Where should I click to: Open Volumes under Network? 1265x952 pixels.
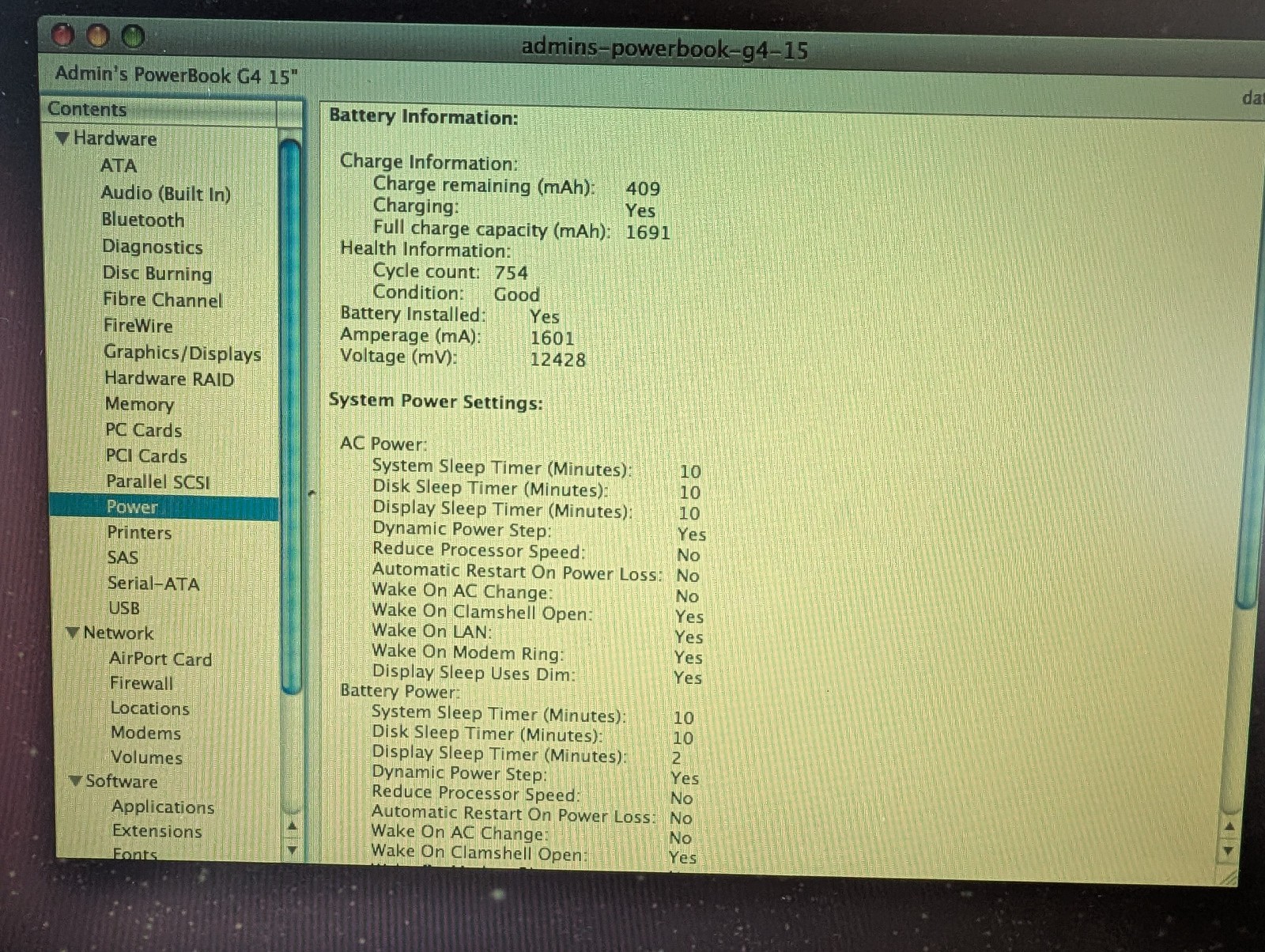click(x=147, y=757)
